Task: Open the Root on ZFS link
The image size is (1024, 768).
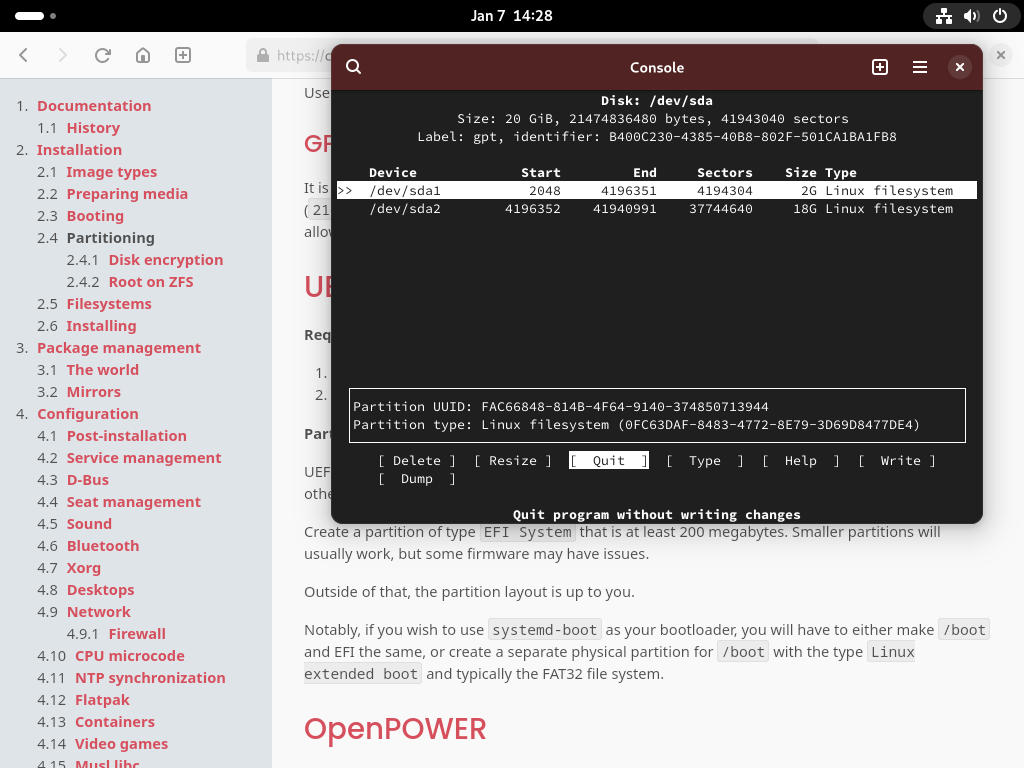Action: point(151,282)
